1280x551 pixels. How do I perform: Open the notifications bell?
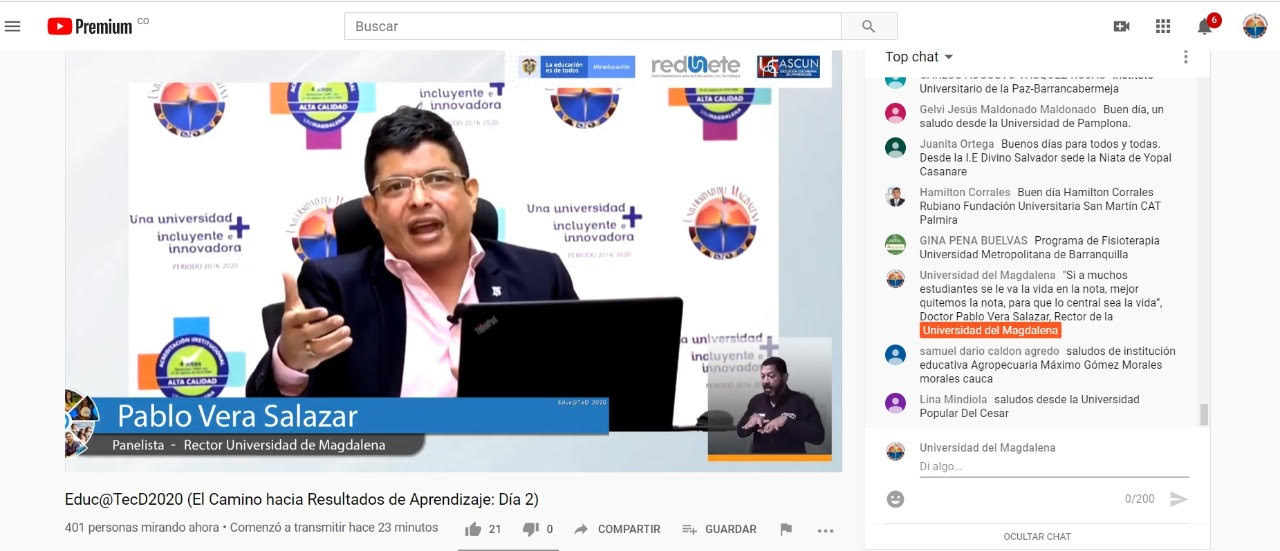pyautogui.click(x=1205, y=27)
